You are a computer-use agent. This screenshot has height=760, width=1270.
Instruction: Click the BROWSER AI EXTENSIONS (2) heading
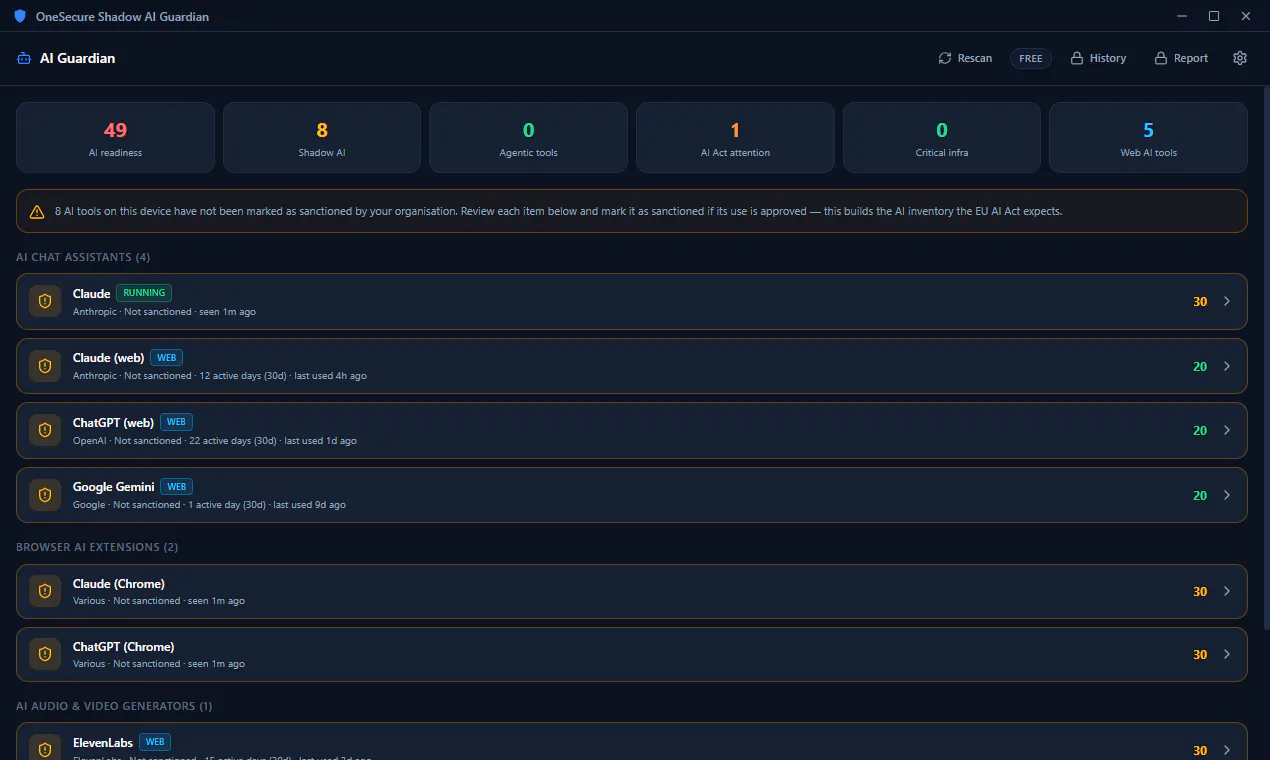(x=97, y=547)
